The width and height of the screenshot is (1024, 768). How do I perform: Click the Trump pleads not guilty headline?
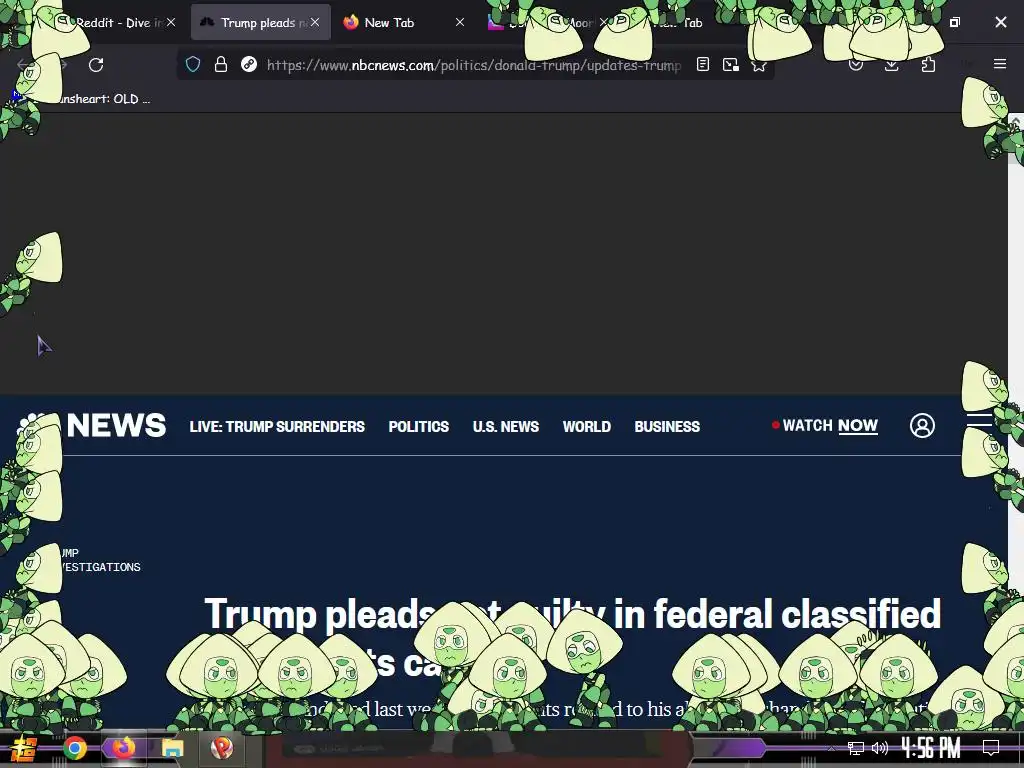572,637
